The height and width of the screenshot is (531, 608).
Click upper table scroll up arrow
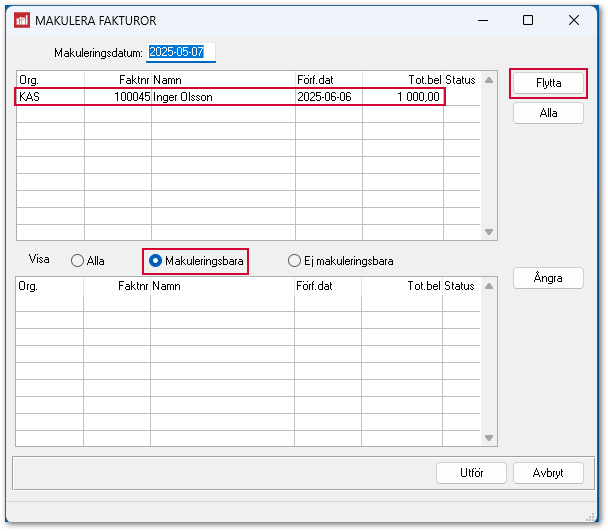[x=489, y=80]
